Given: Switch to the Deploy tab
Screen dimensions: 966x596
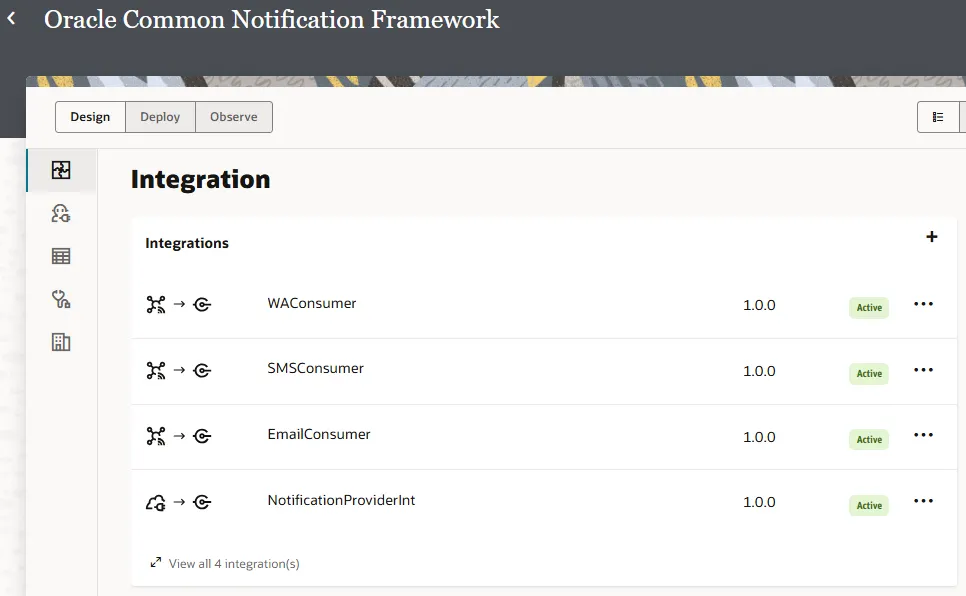Looking at the screenshot, I should click(x=160, y=116).
